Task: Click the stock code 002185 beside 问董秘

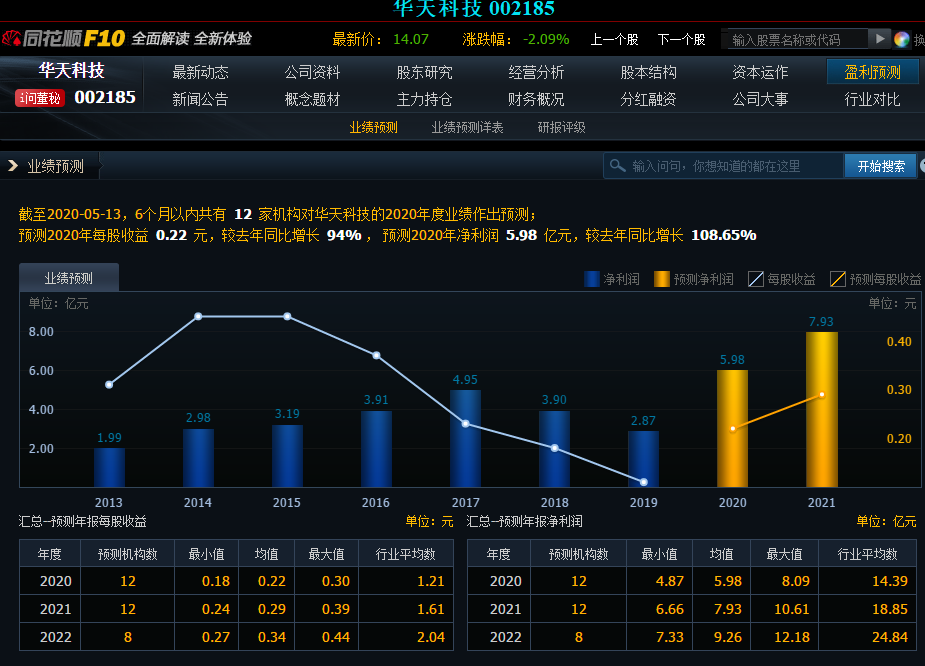Action: tap(105, 97)
